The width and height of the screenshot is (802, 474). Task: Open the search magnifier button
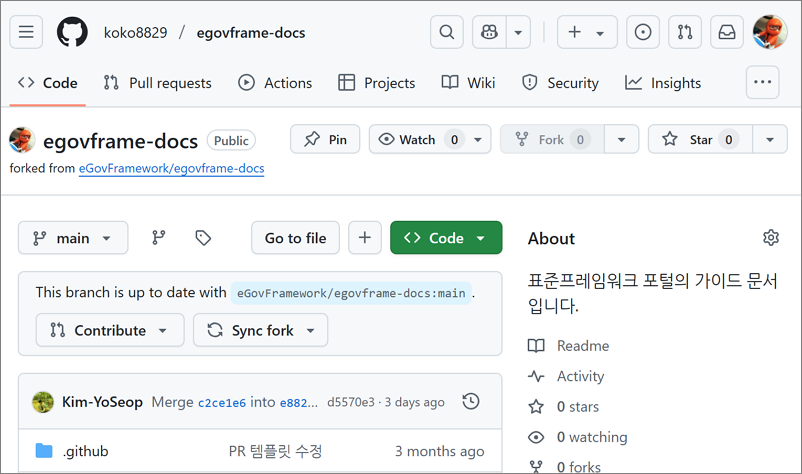(x=447, y=32)
